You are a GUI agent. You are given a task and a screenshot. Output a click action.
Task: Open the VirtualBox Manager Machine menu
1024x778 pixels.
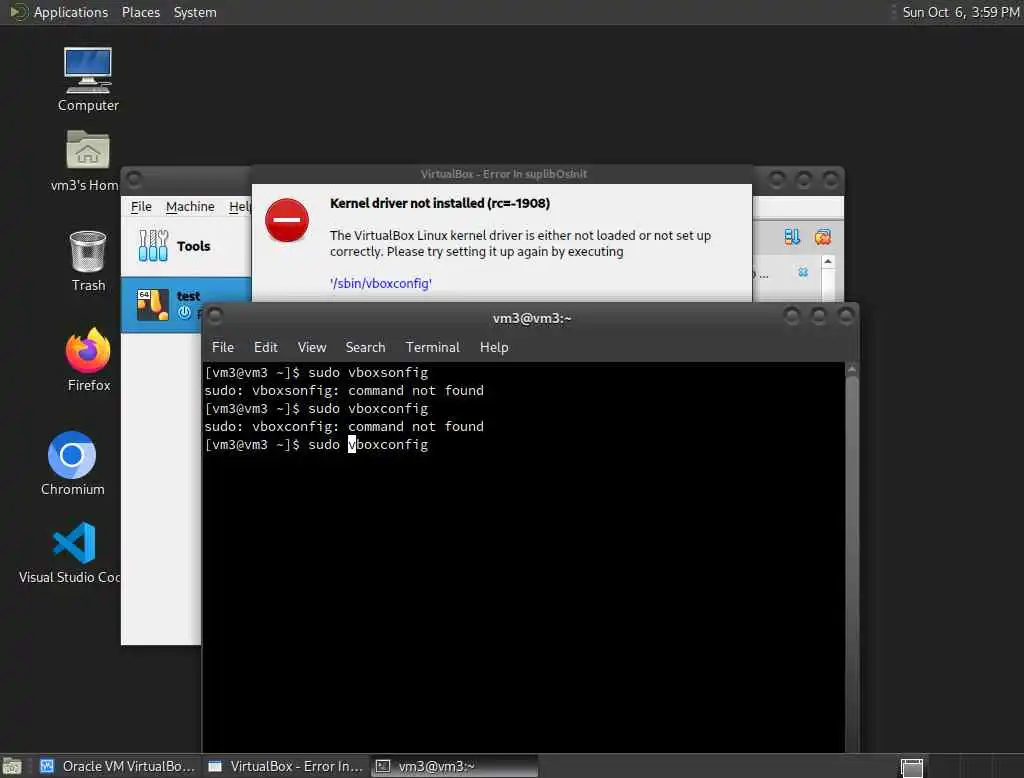[190, 206]
